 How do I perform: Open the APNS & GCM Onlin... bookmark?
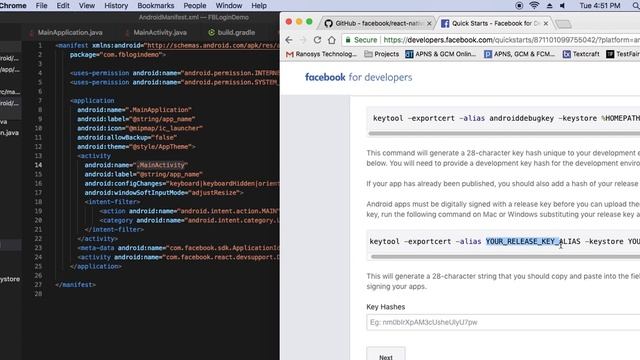440,54
